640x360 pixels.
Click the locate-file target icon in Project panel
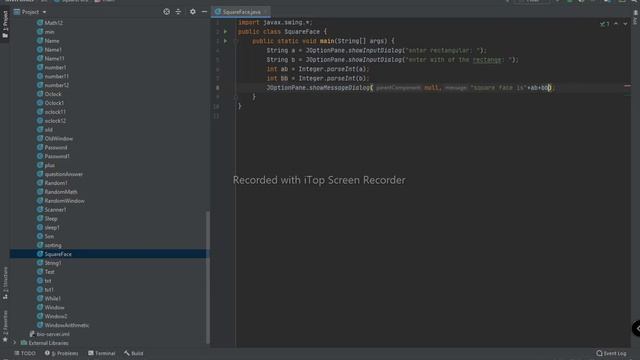[167, 12]
